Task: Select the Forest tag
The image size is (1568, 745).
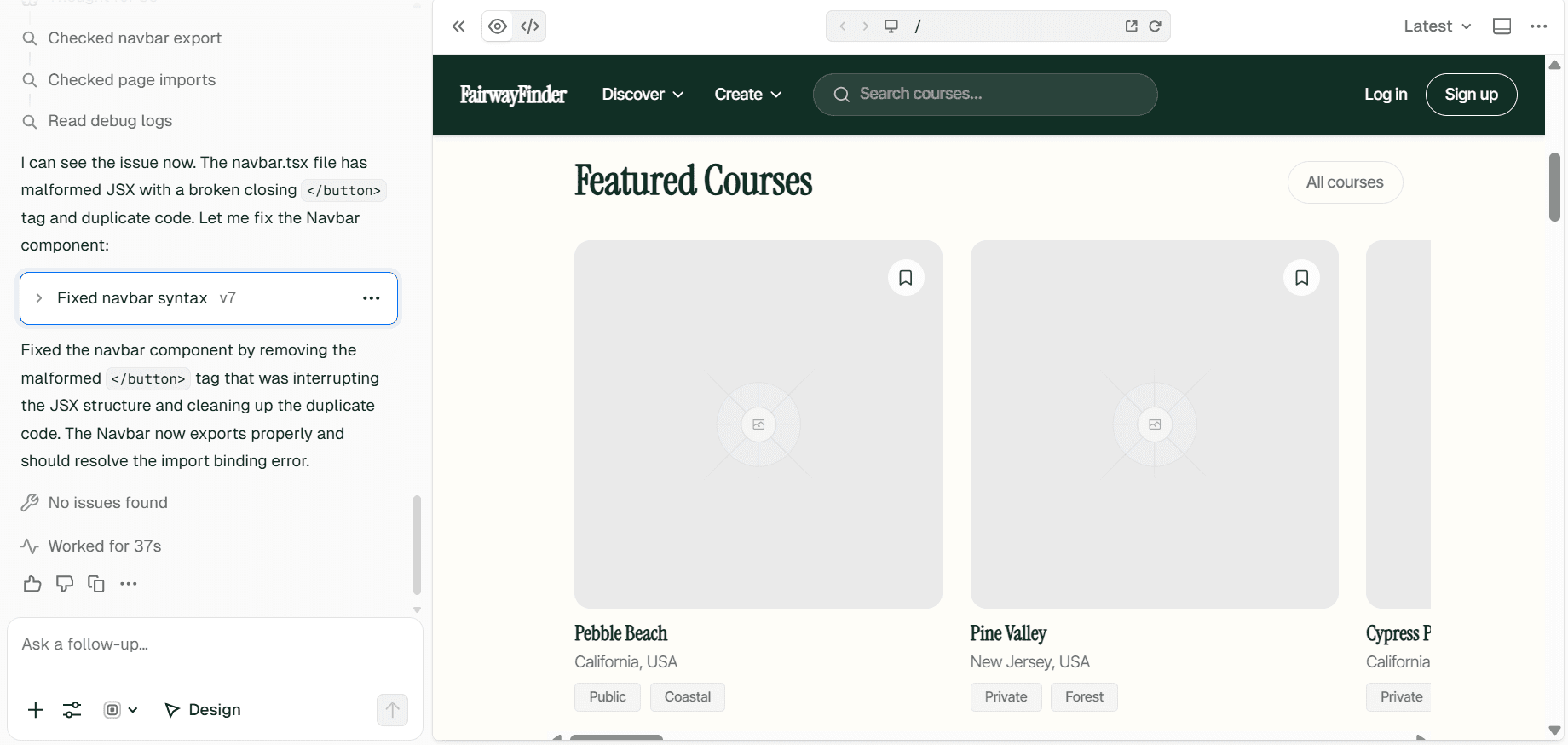Action: [x=1084, y=697]
